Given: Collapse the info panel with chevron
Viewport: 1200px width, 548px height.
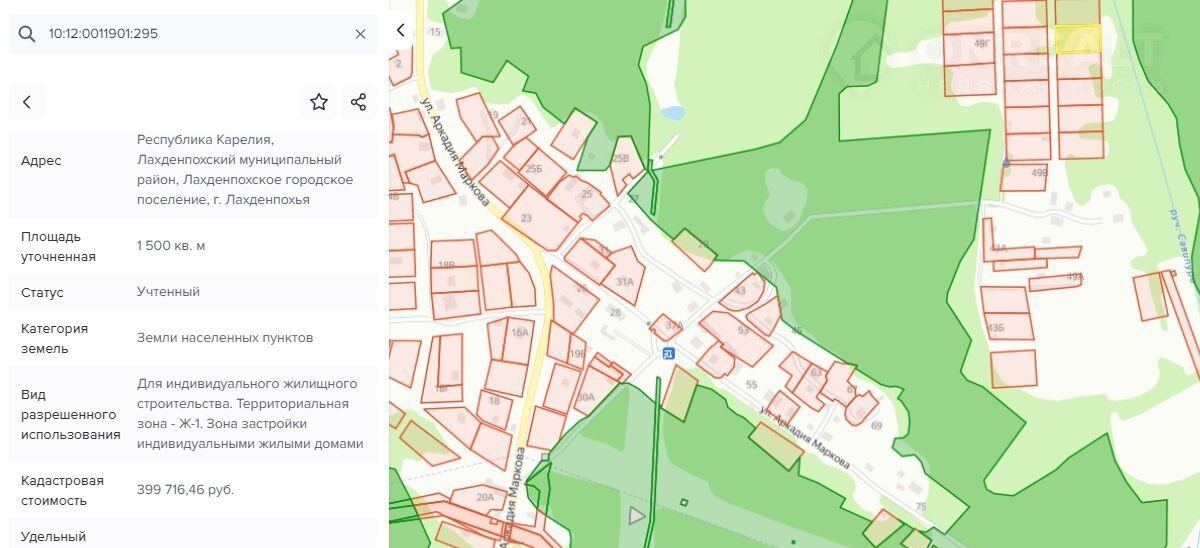Looking at the screenshot, I should point(401,30).
